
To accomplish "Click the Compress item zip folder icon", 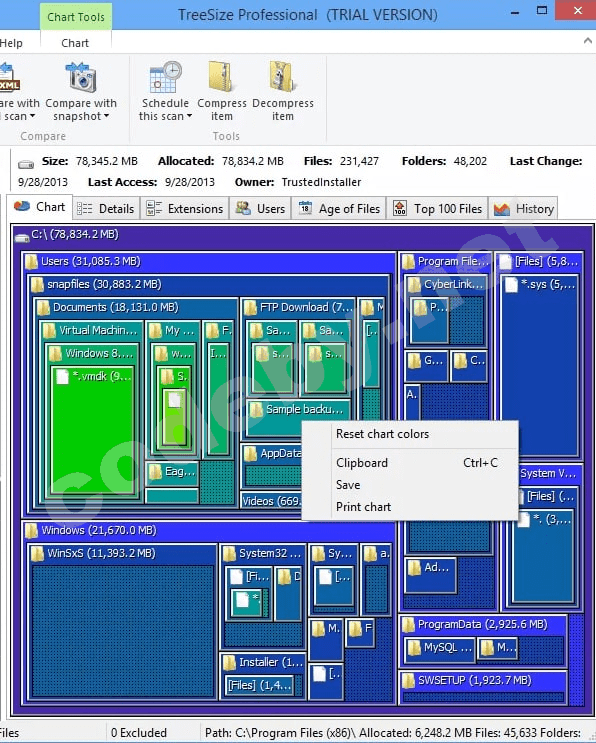I will coord(221,76).
